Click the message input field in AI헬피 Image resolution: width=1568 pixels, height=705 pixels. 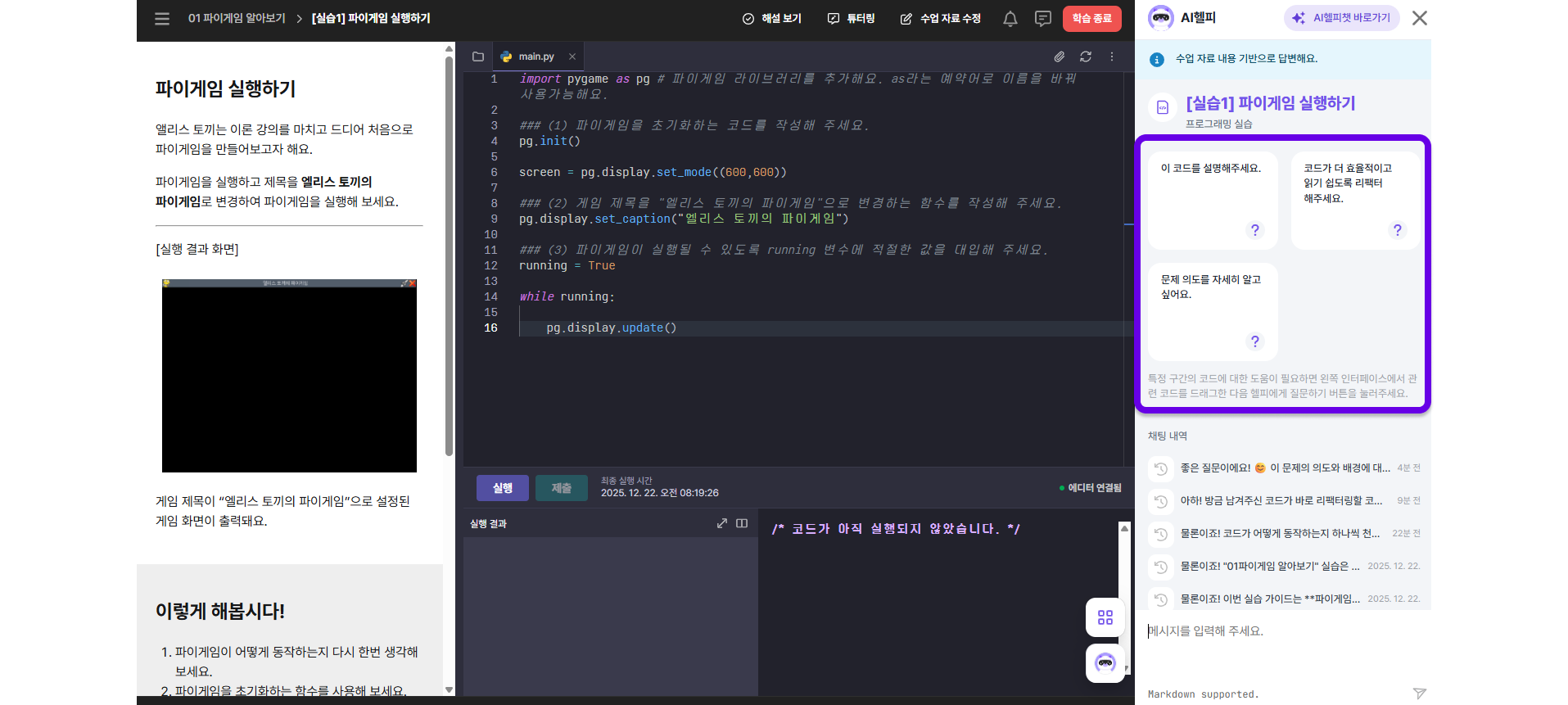coord(1277,631)
